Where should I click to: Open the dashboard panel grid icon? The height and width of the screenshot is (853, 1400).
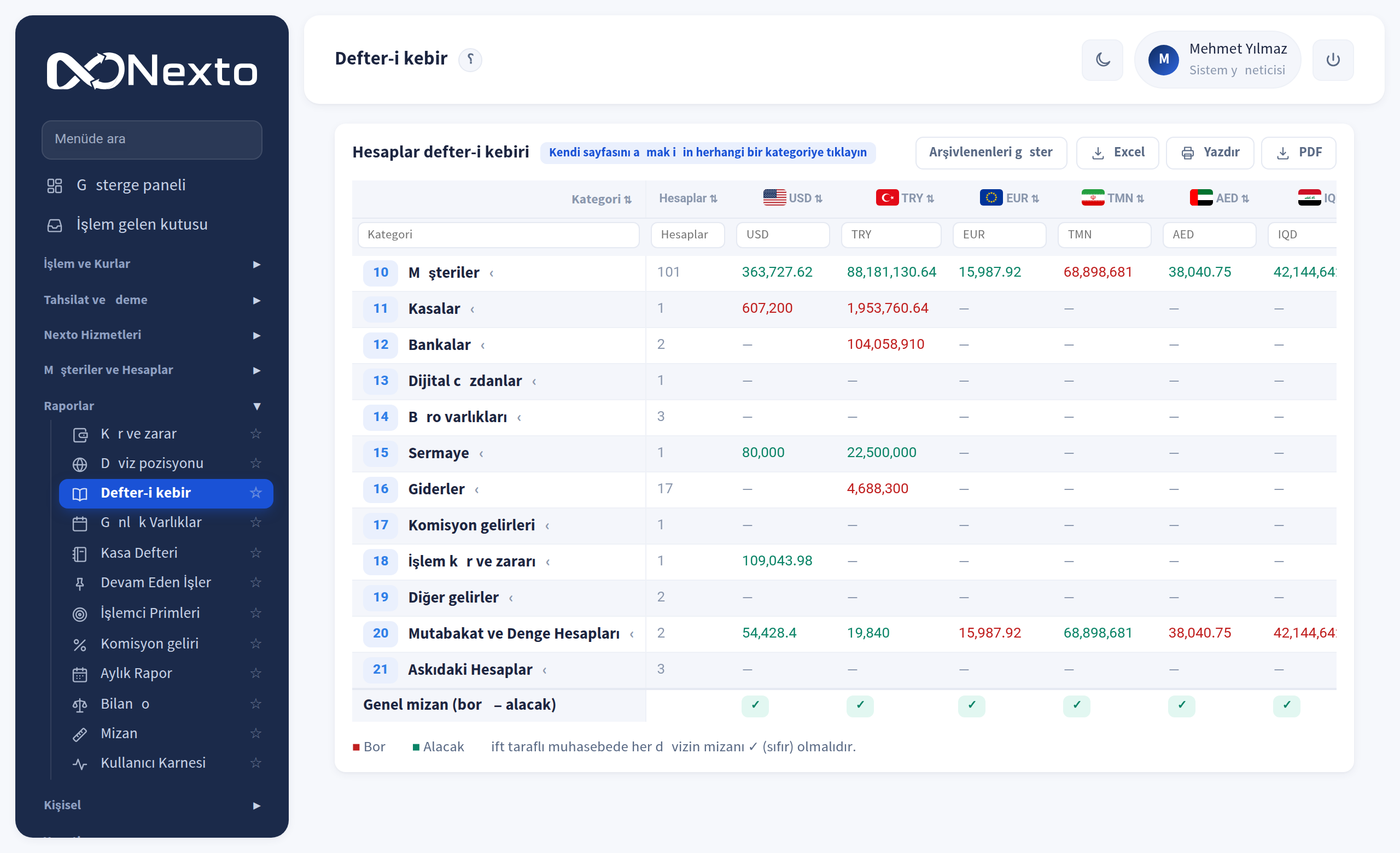point(55,186)
